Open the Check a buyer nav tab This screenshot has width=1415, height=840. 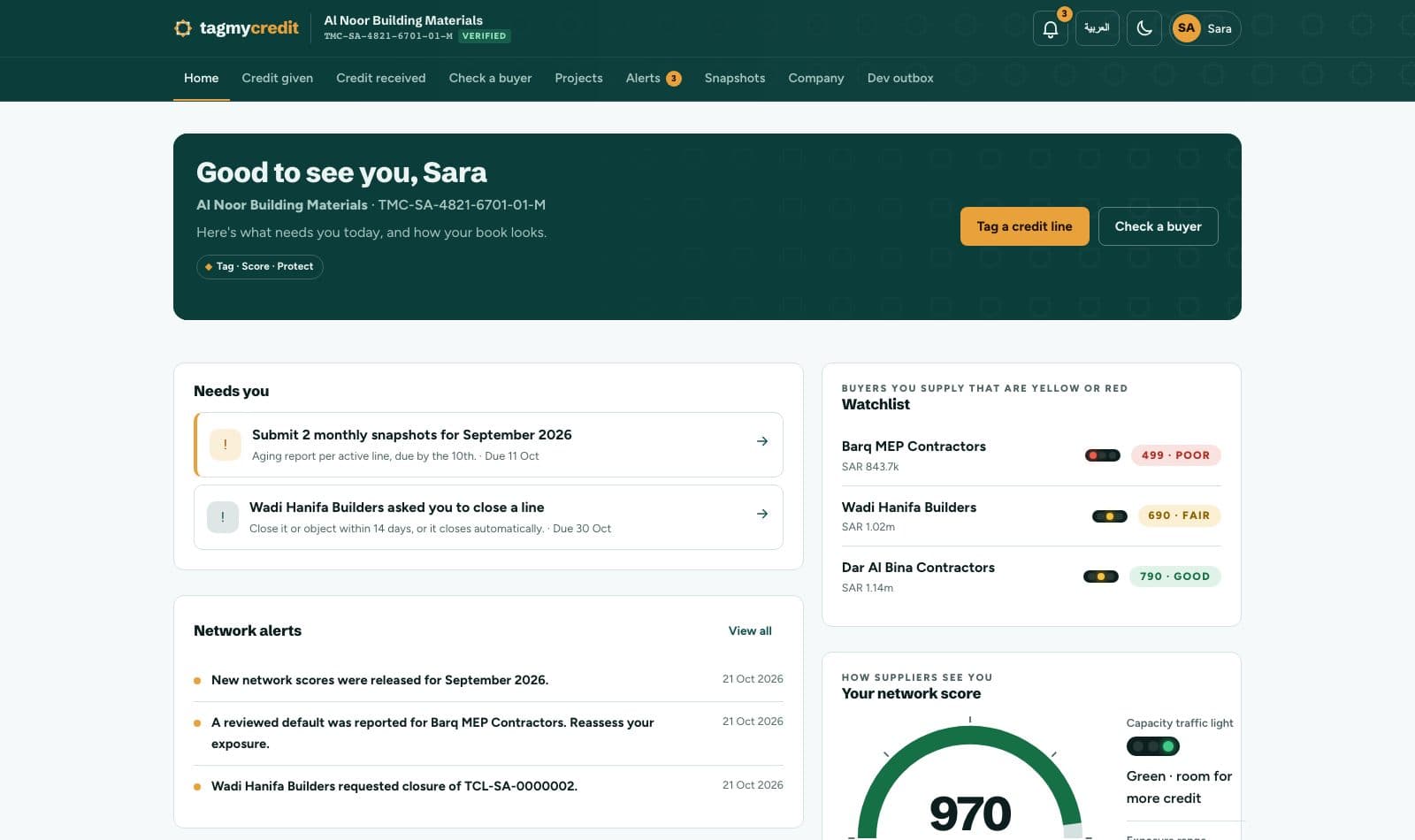point(491,78)
